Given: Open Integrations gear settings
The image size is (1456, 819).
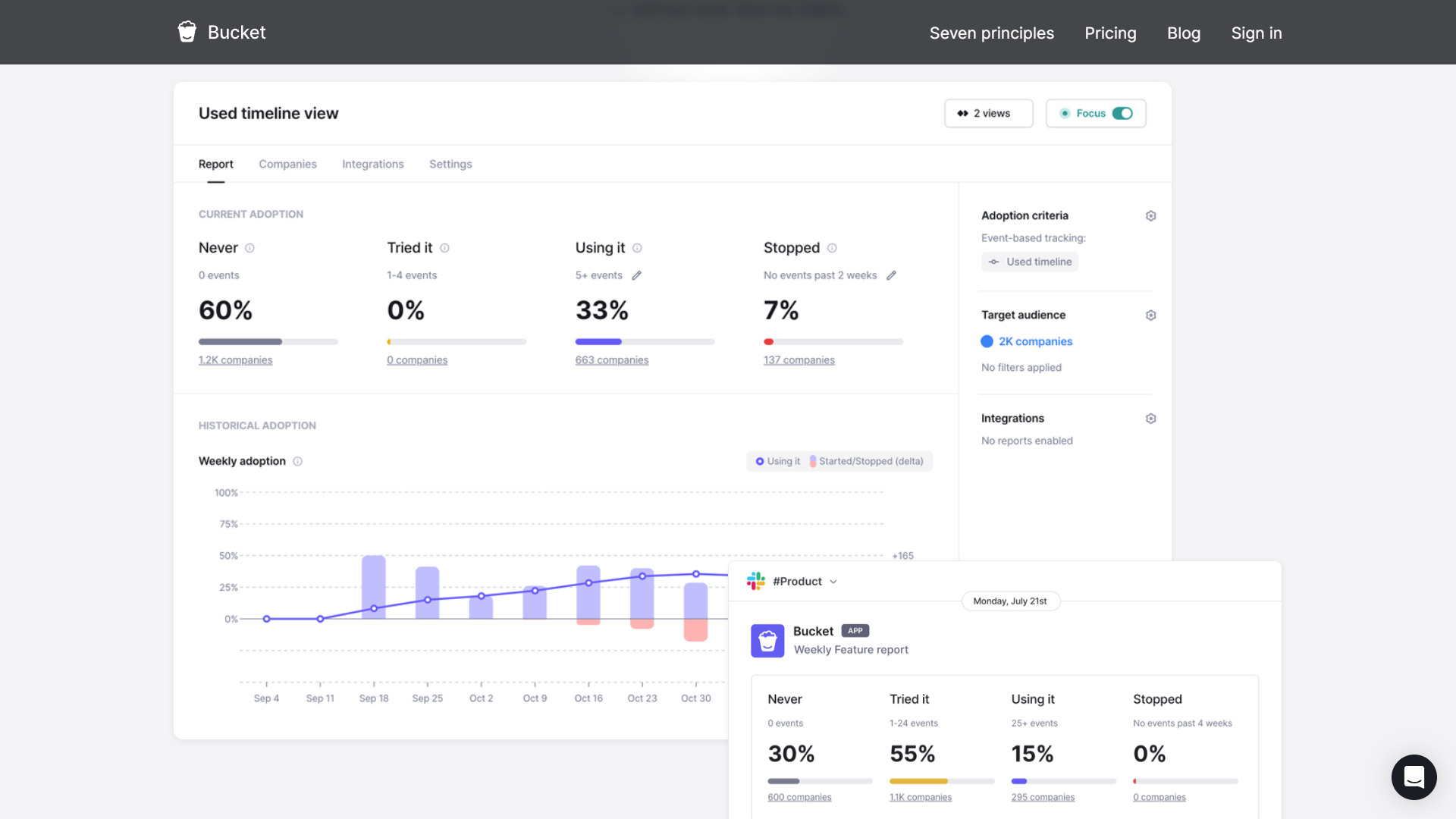Looking at the screenshot, I should 1150,419.
